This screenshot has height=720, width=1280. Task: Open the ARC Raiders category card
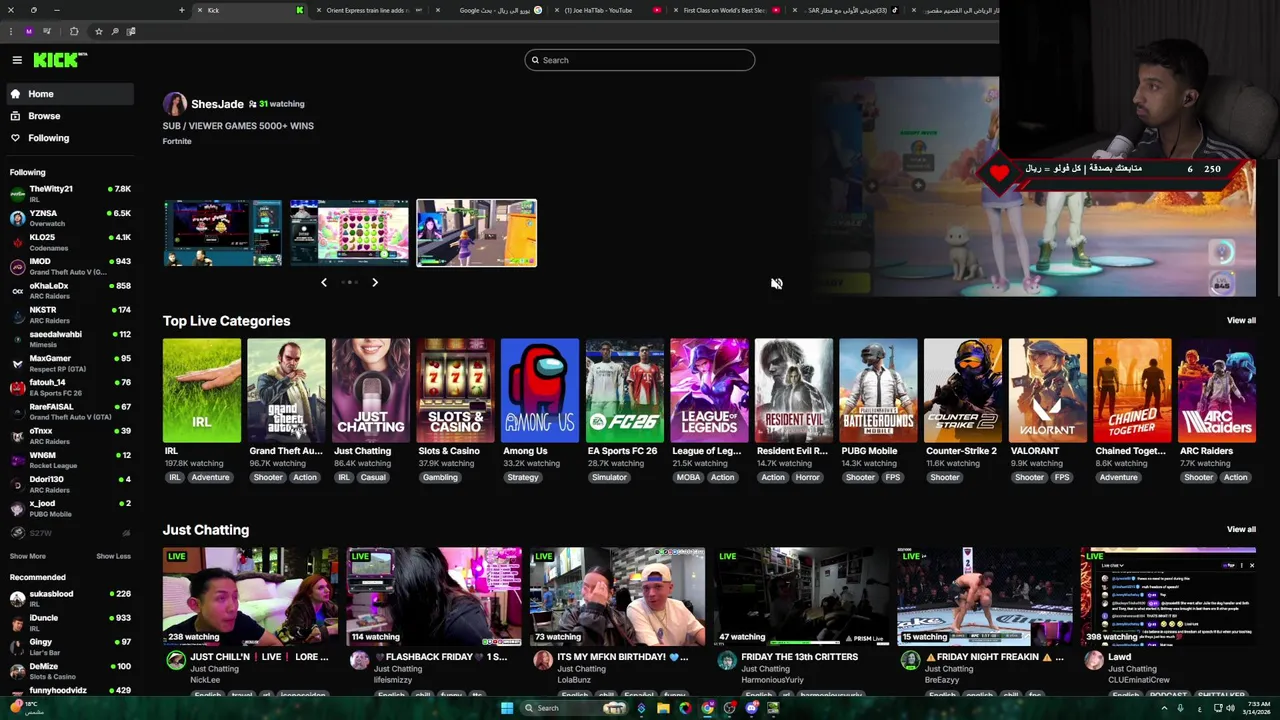pyautogui.click(x=1217, y=390)
